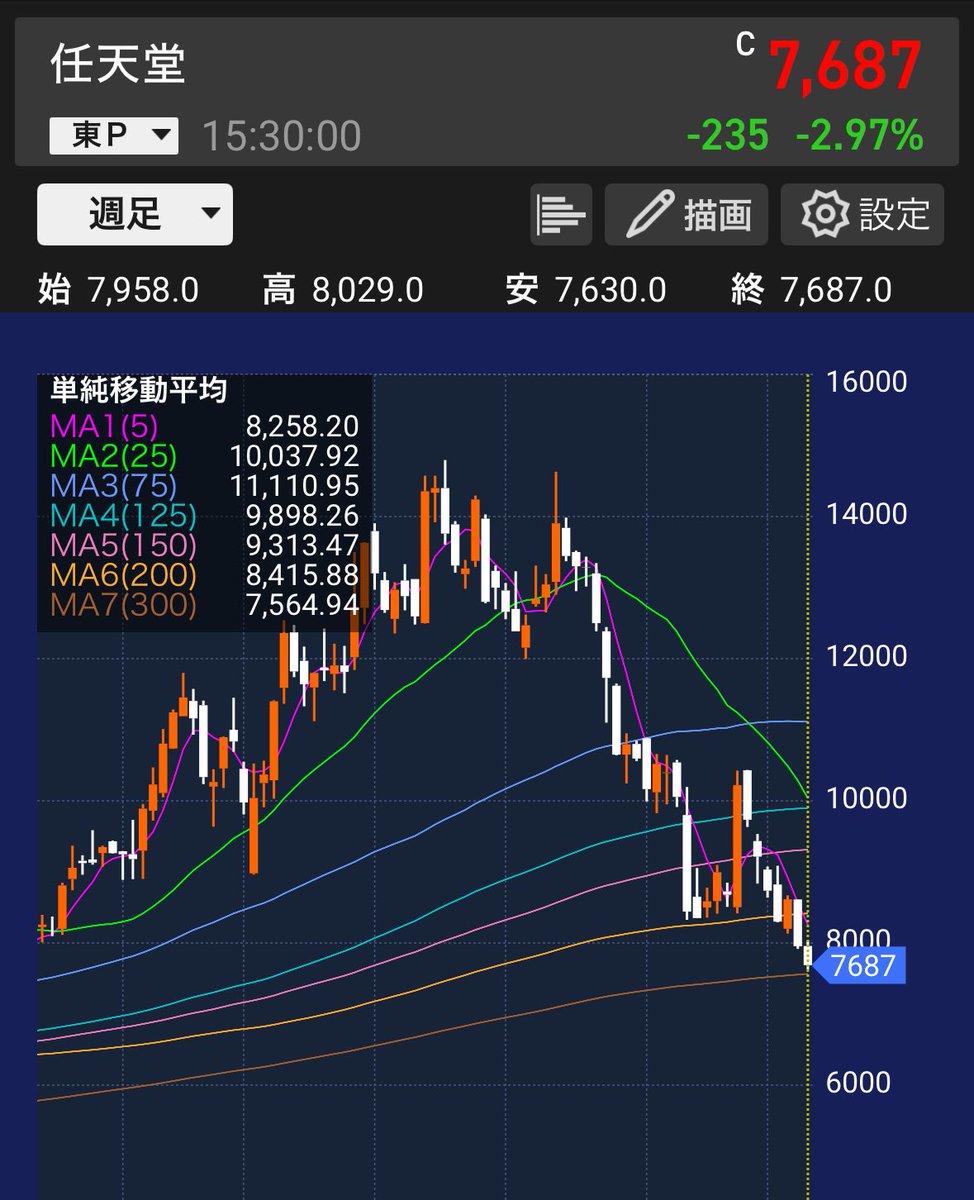The image size is (974, 1200).
Task: Click the 任天堂 stock name
Action: click(118, 66)
